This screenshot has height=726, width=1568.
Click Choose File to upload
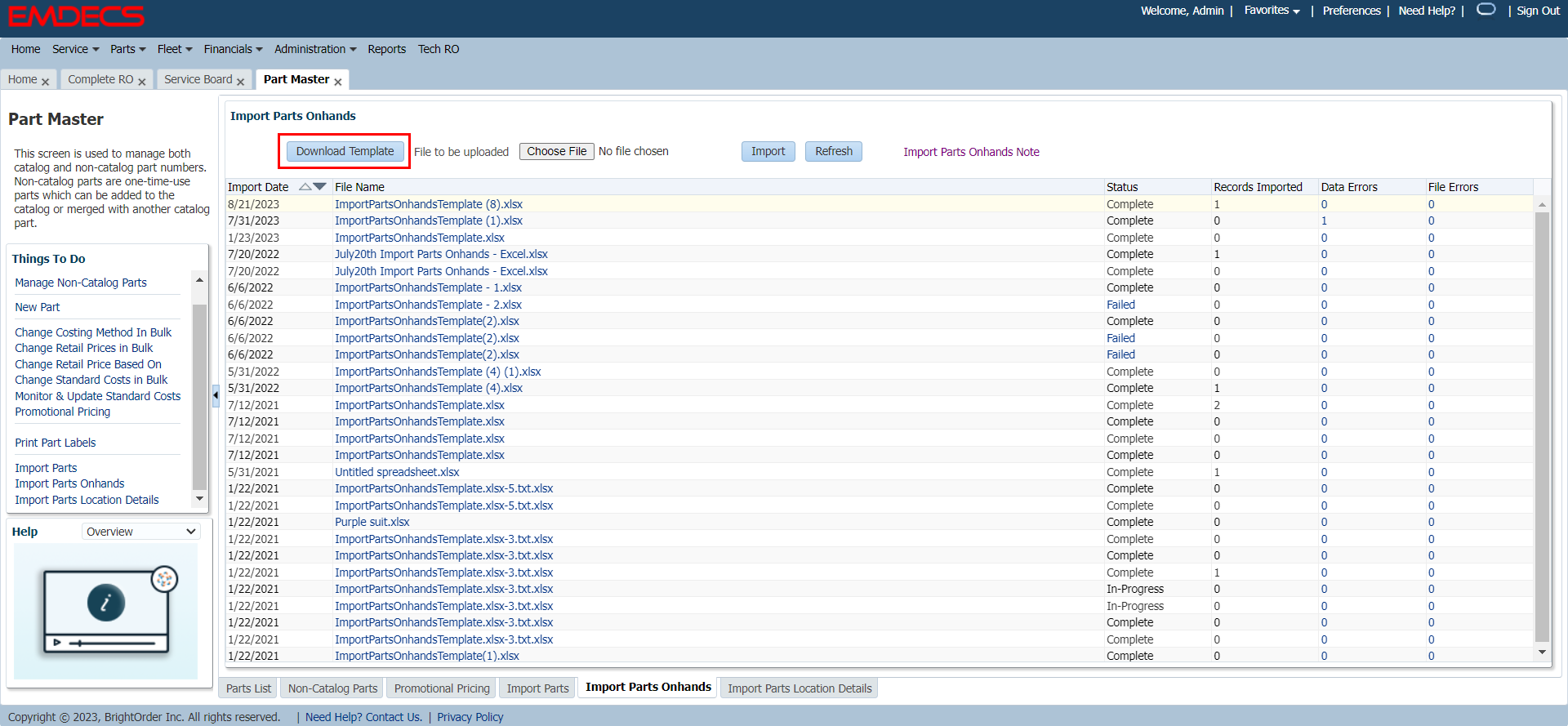point(556,151)
